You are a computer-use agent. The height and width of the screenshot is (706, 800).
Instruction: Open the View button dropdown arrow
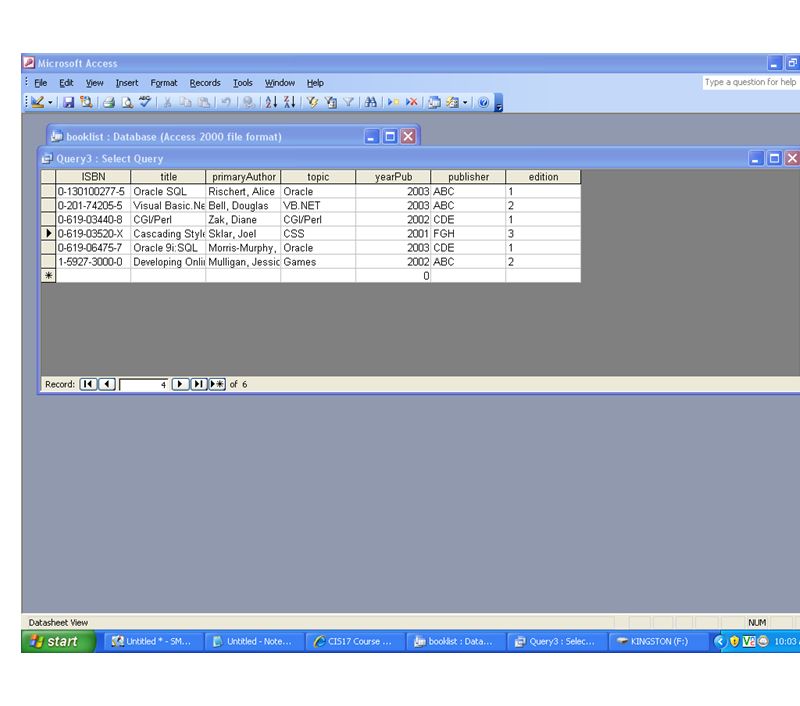click(x=50, y=103)
